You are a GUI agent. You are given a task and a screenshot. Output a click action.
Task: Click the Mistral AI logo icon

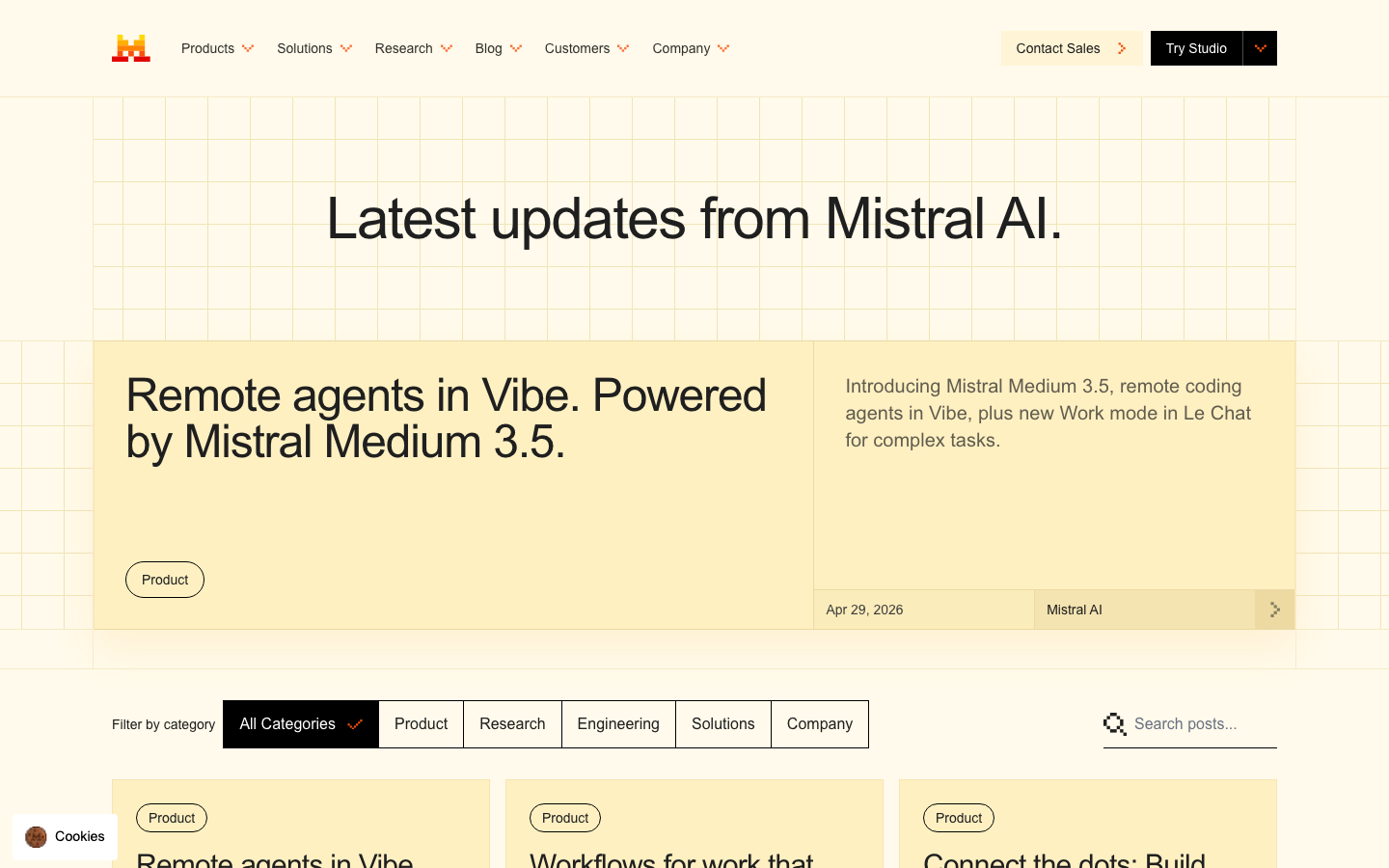(x=131, y=48)
